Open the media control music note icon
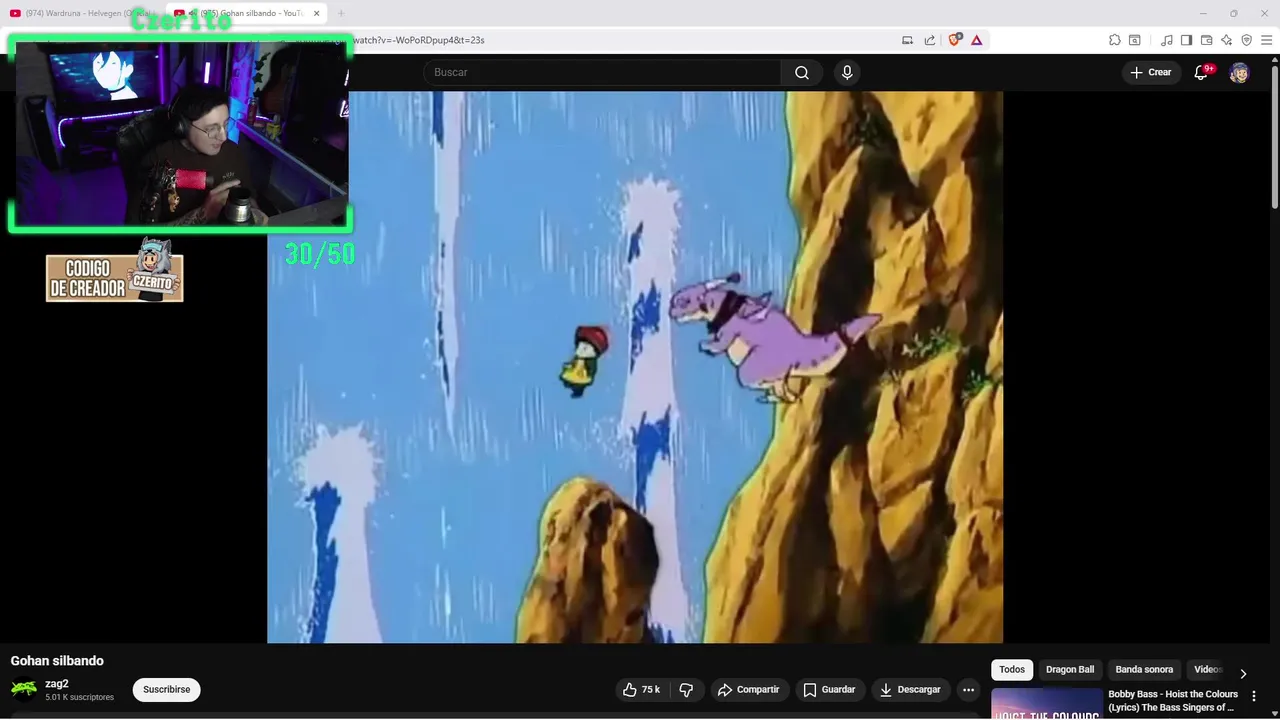The height and width of the screenshot is (720, 1280). (x=1167, y=40)
